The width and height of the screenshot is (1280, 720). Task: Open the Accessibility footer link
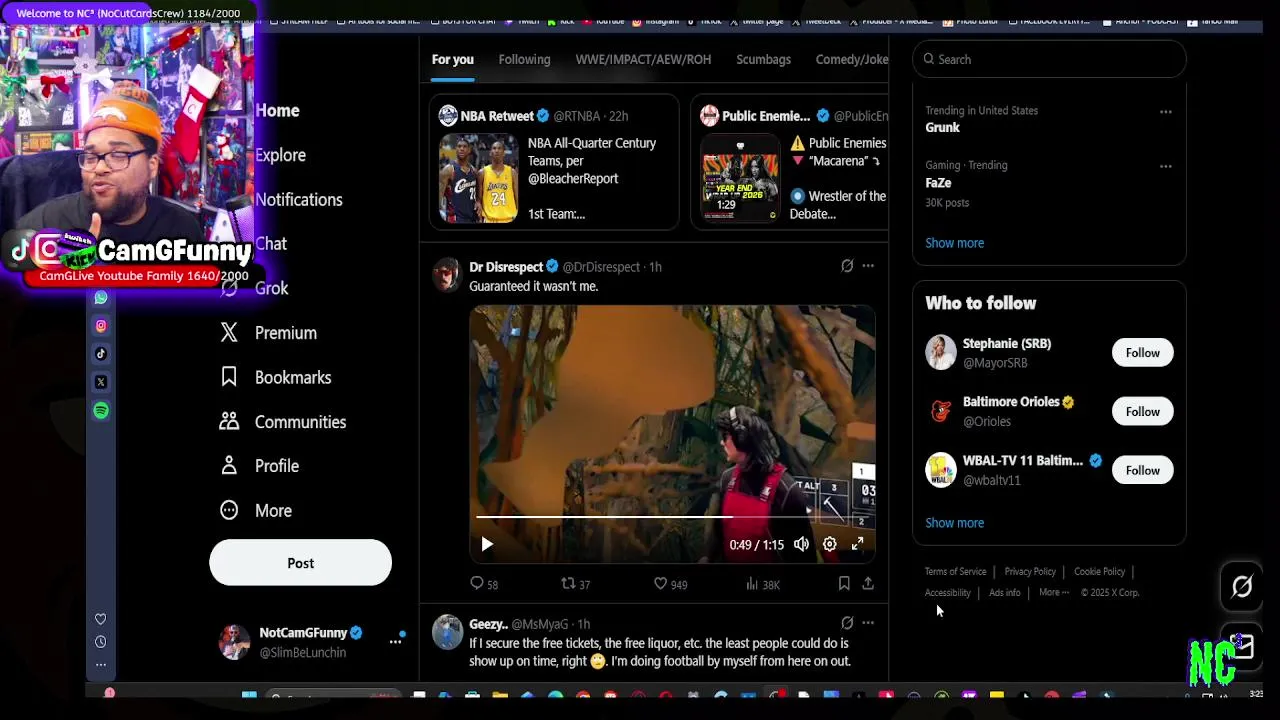[x=947, y=593]
